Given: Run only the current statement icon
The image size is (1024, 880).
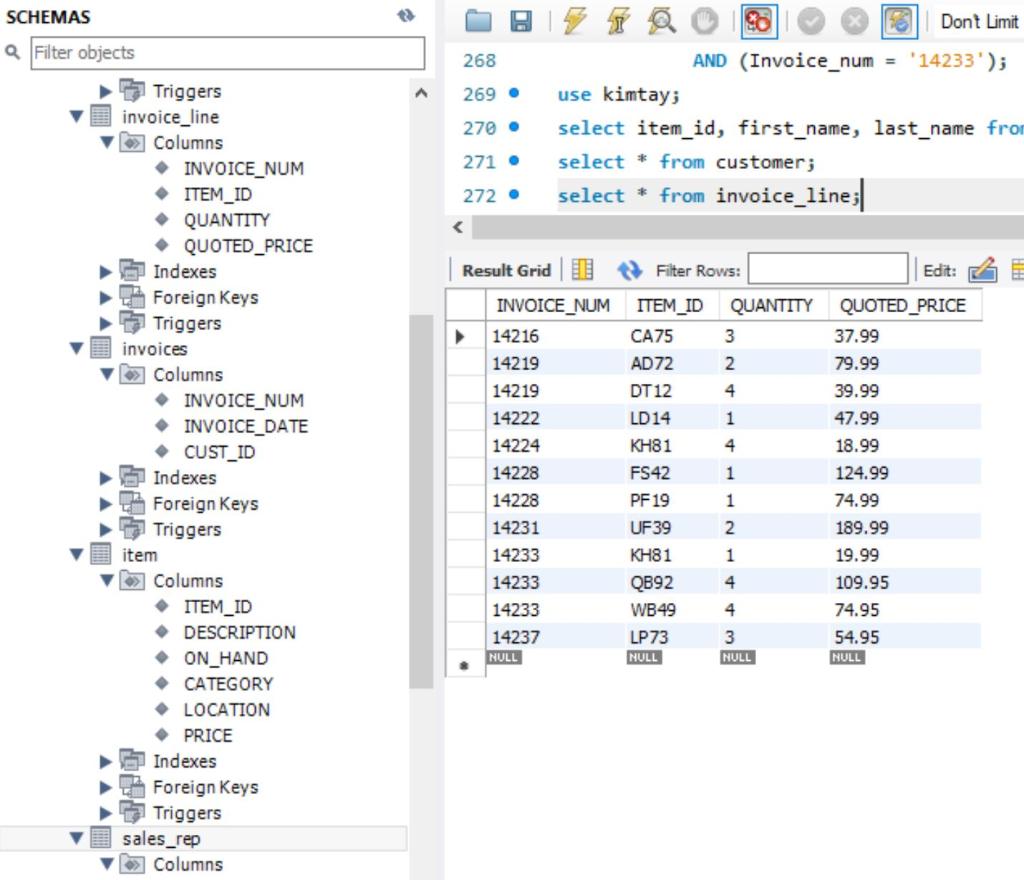Looking at the screenshot, I should (620, 22).
